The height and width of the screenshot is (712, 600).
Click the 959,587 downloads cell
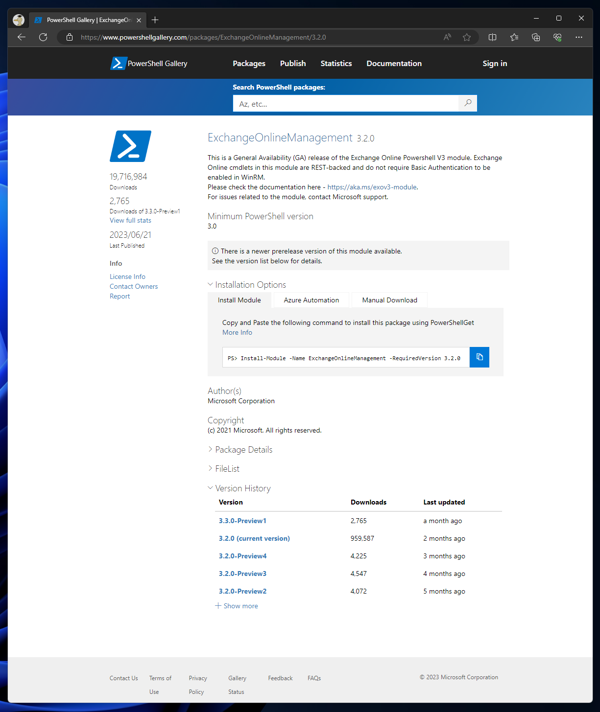click(x=362, y=539)
